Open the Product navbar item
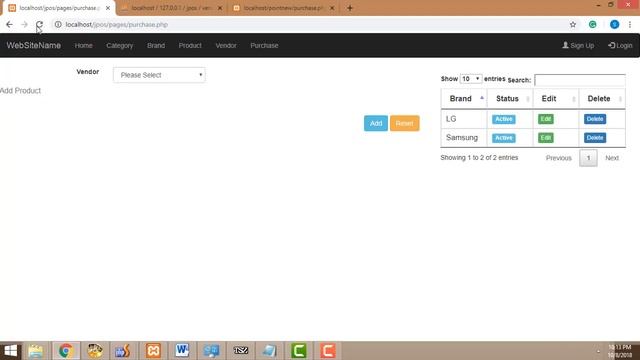Image resolution: width=640 pixels, height=360 pixels. click(190, 45)
